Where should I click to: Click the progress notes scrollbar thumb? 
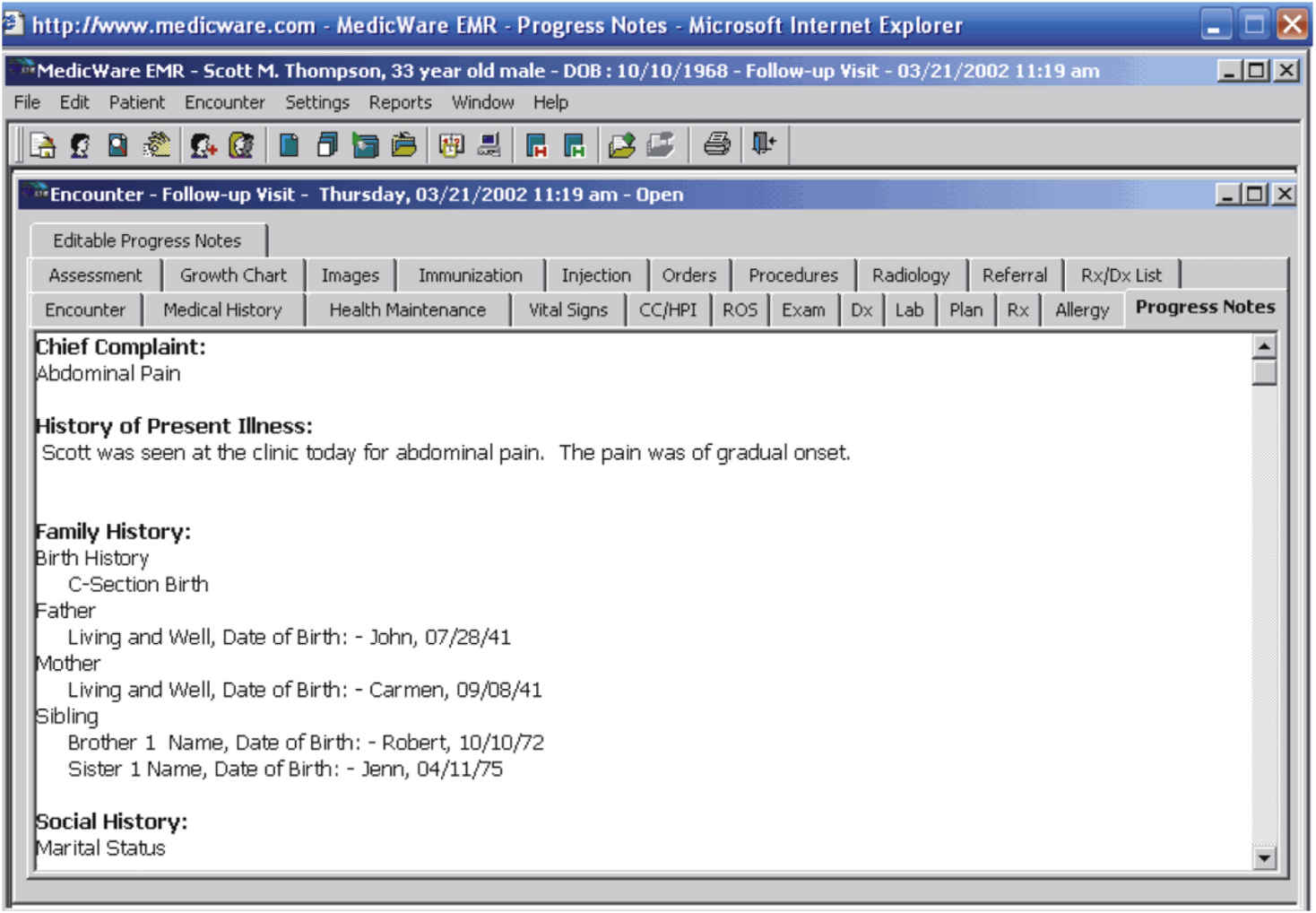(x=1264, y=372)
